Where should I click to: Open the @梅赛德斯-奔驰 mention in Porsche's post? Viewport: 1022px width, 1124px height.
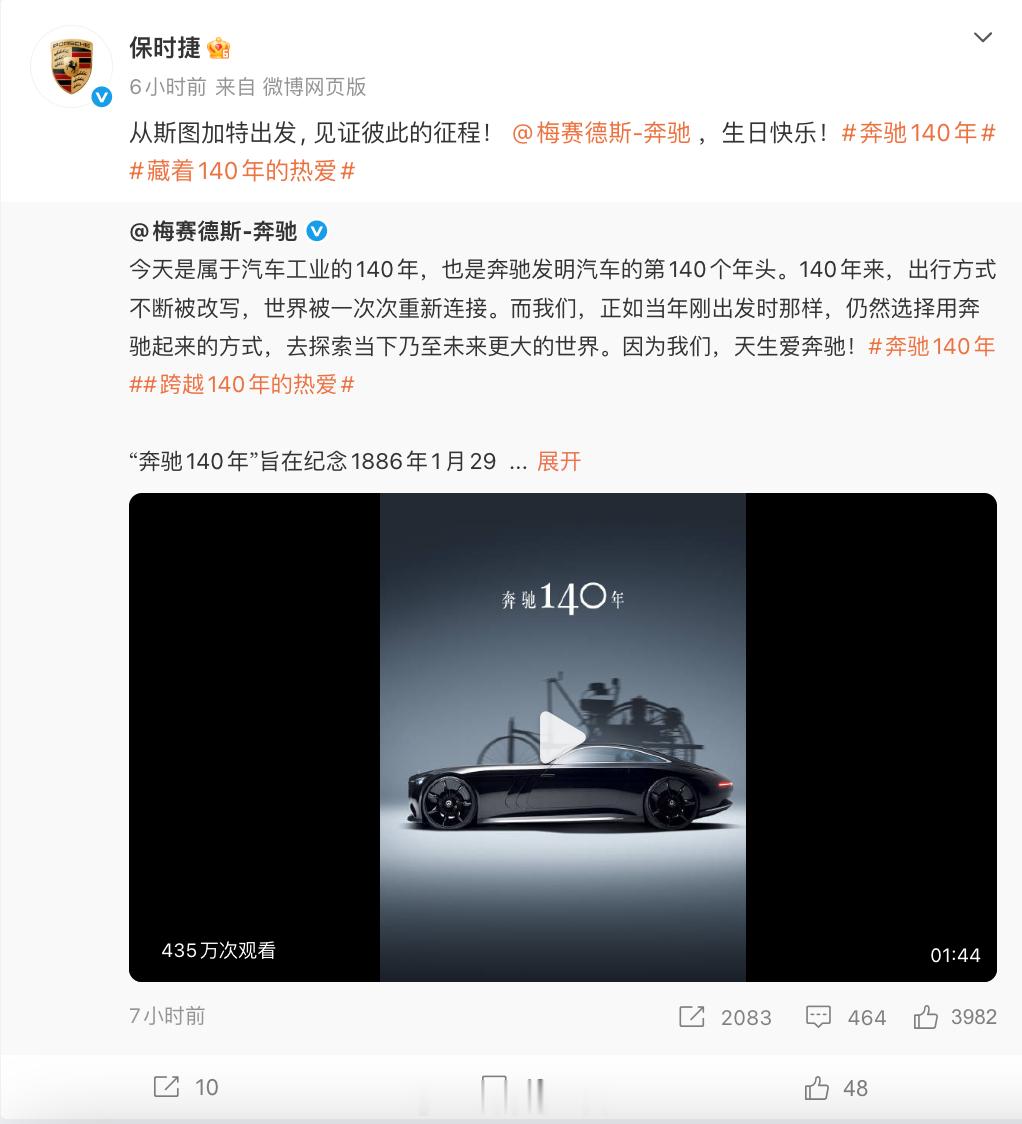click(x=601, y=133)
